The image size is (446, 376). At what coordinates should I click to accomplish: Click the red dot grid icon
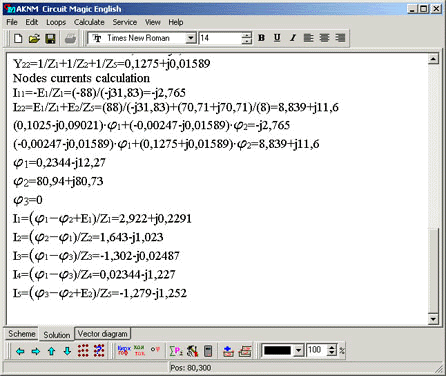(x=83, y=351)
